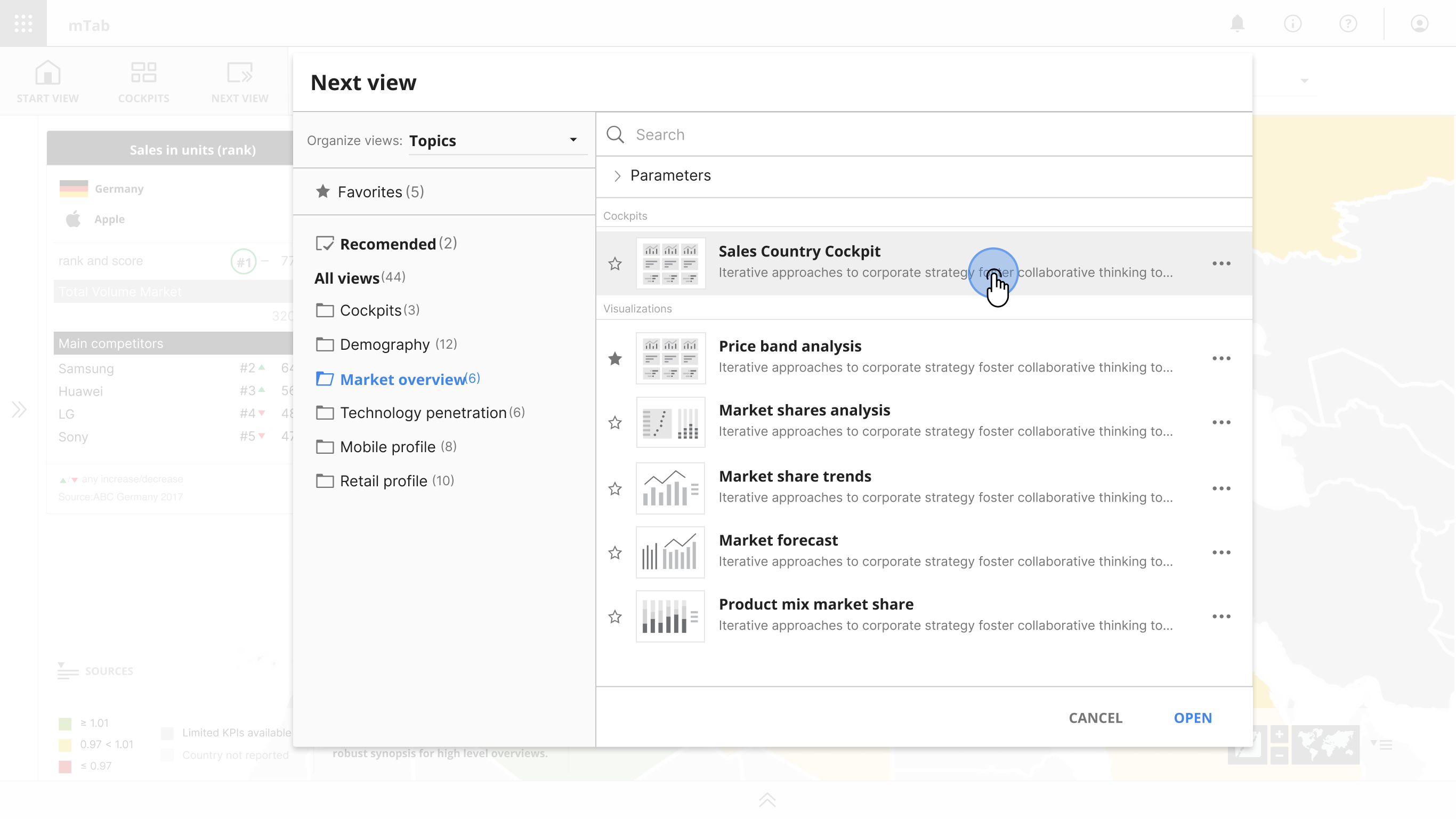Open Market overview (6) folder
Screen dimensions: 1456x819
point(398,379)
